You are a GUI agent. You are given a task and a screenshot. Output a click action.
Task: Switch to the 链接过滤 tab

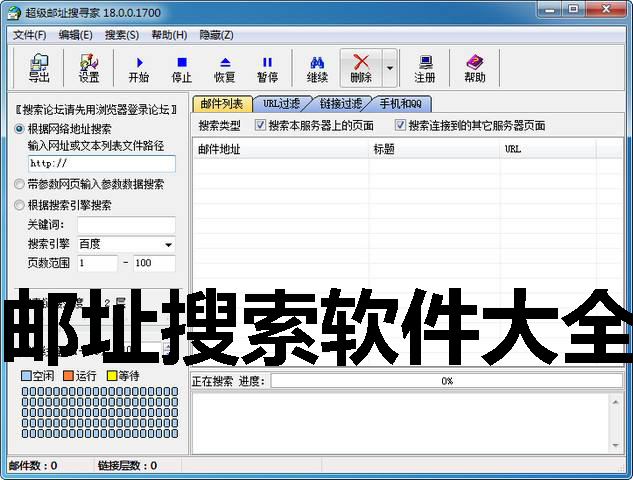tap(341, 104)
